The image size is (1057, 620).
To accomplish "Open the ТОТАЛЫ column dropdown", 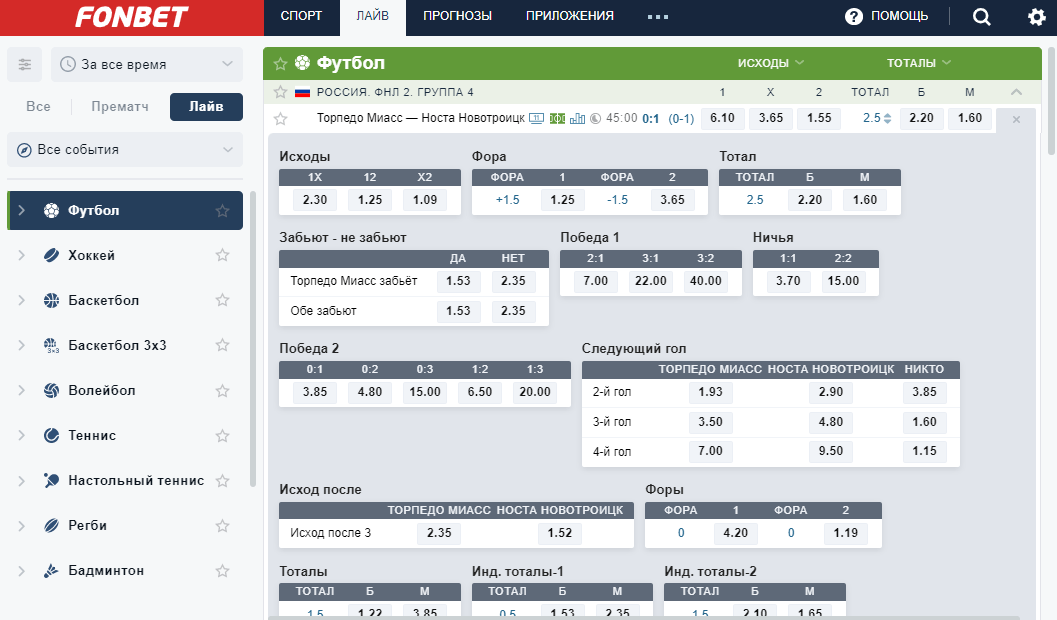I will click(x=919, y=63).
